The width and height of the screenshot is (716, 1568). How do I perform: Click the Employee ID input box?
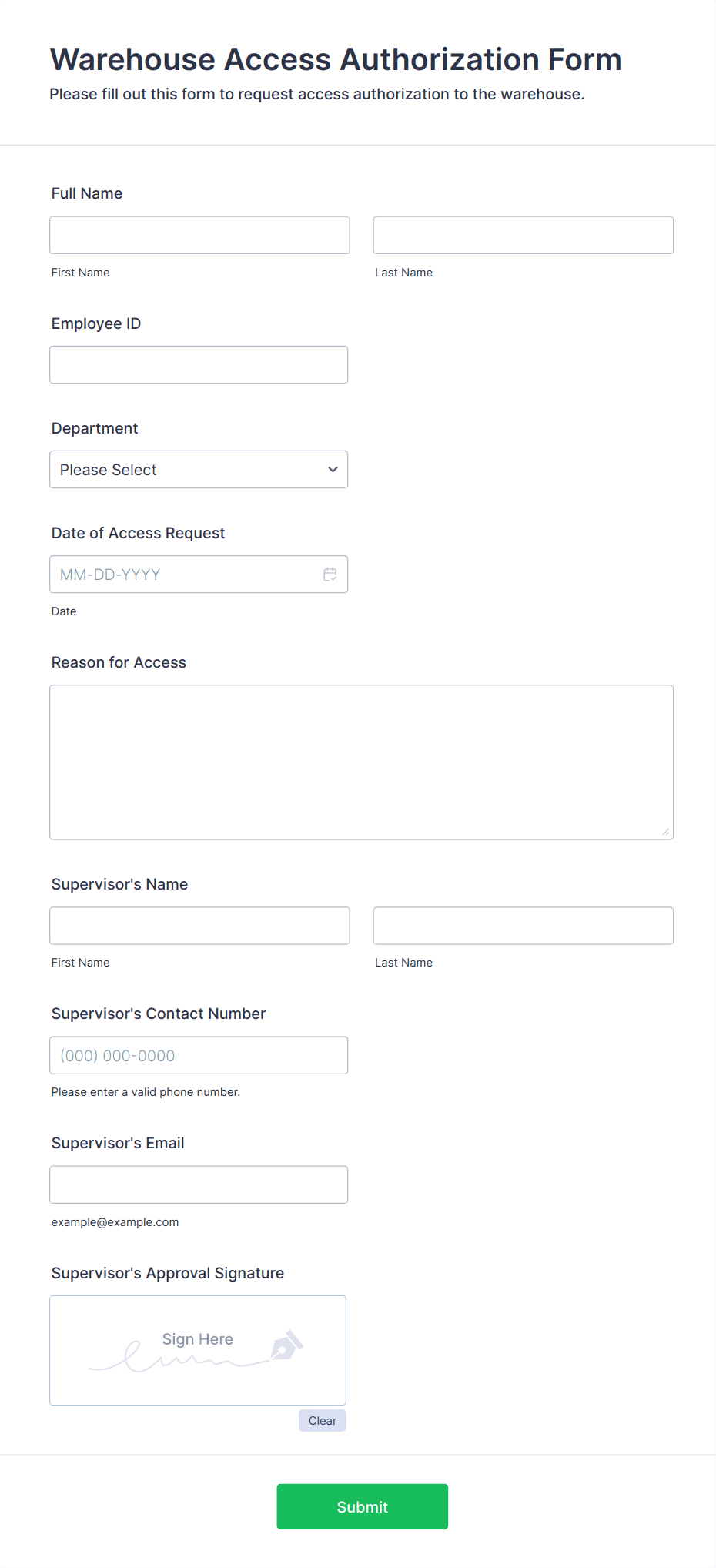click(198, 364)
